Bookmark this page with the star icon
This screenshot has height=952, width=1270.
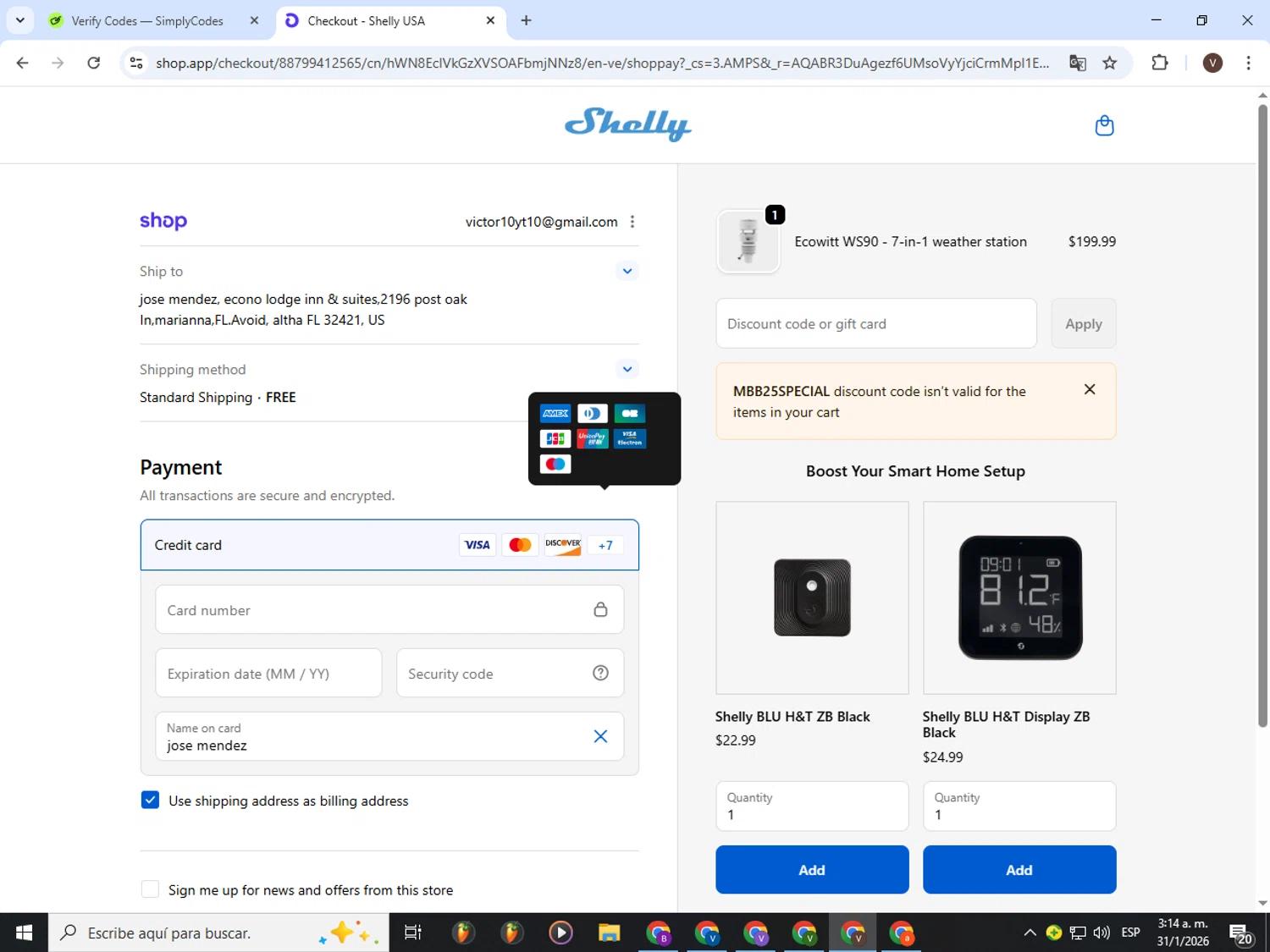[1109, 63]
